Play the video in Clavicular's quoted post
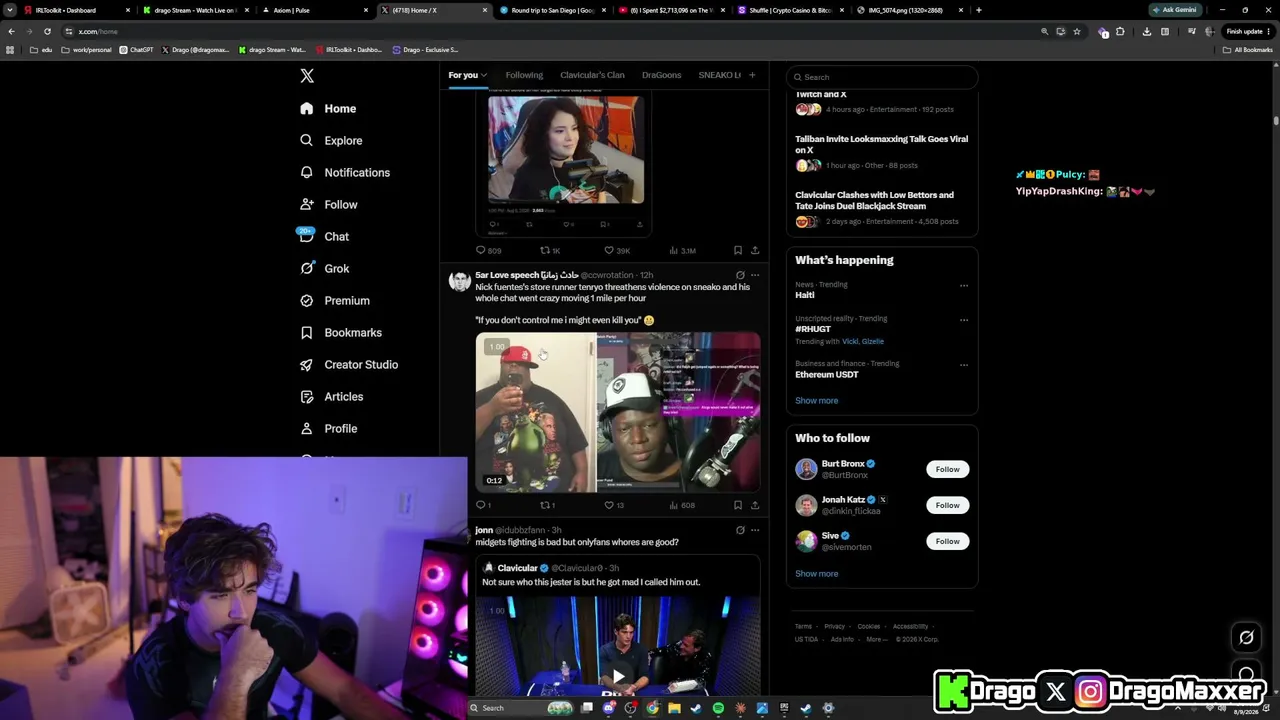The image size is (1280, 720). click(618, 676)
